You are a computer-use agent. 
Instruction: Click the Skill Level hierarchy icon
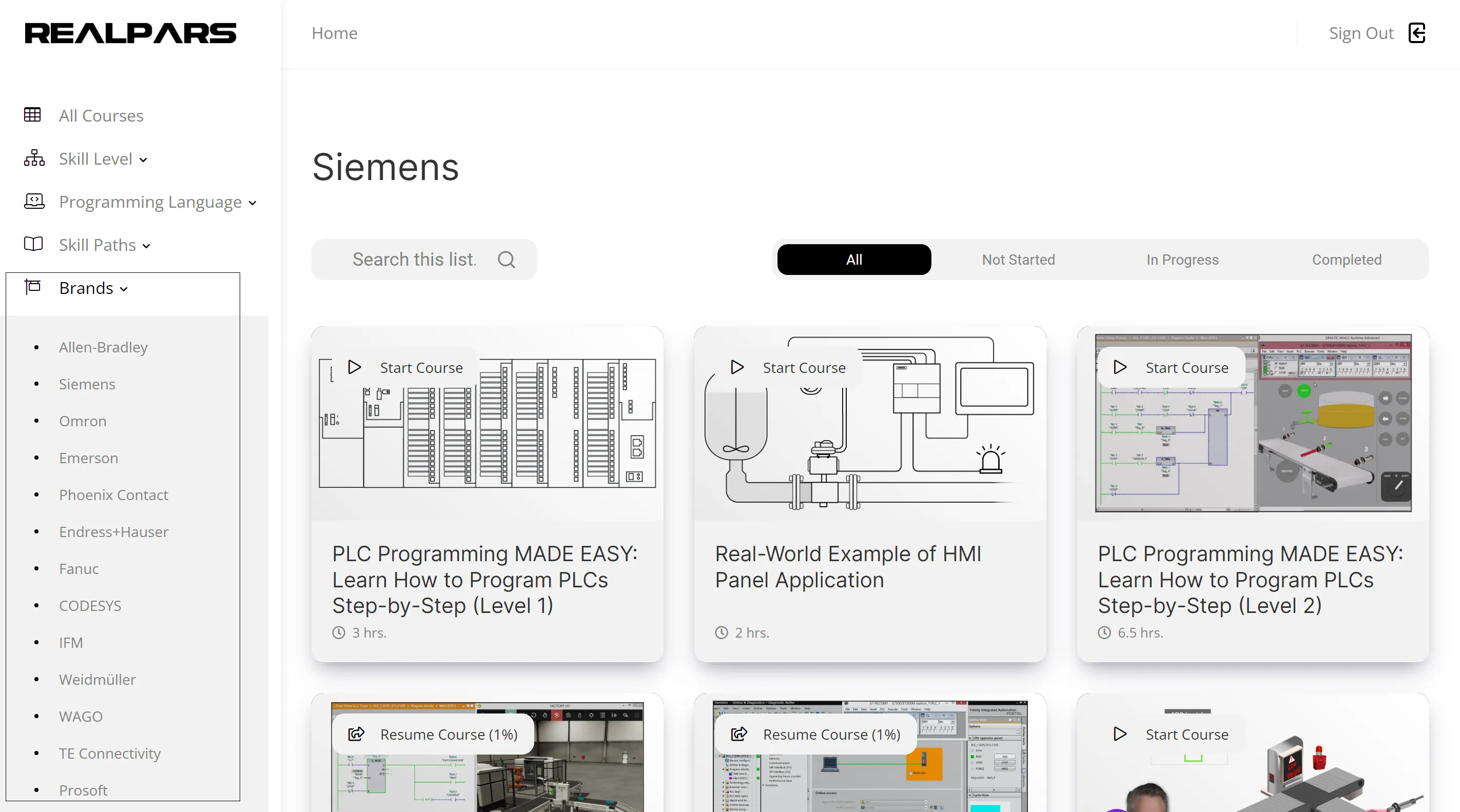coord(34,158)
